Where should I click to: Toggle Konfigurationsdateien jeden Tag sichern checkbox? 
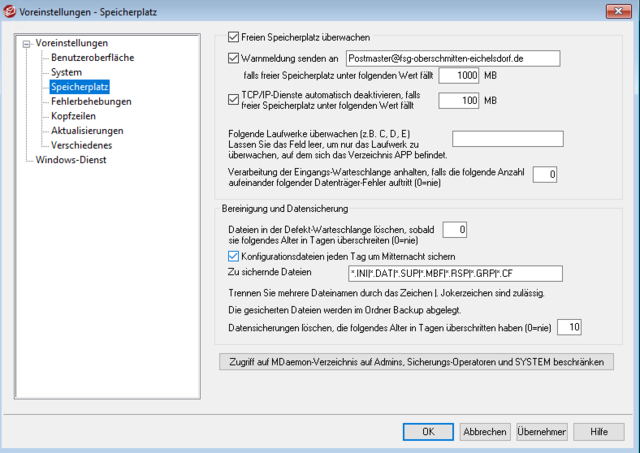pos(234,255)
